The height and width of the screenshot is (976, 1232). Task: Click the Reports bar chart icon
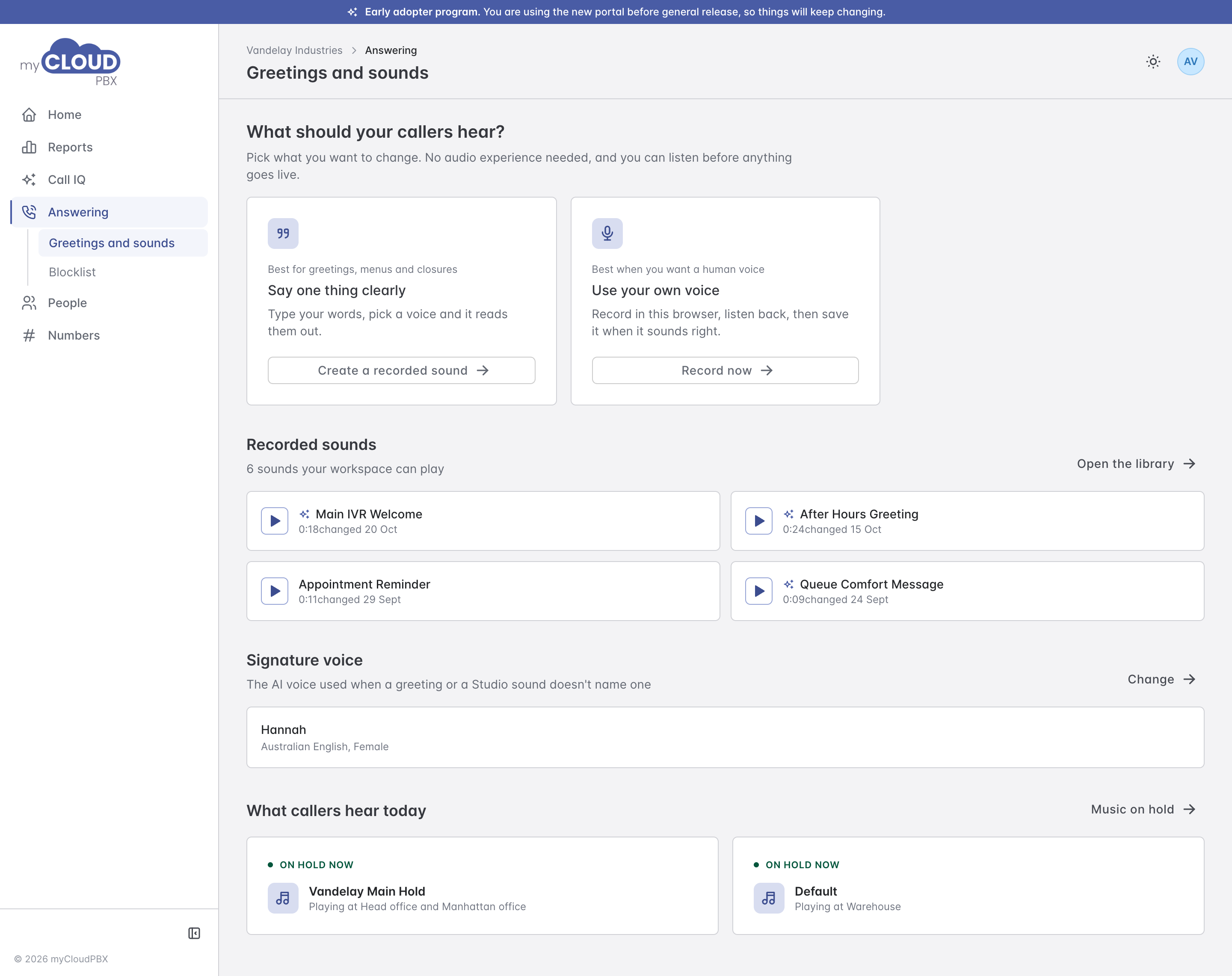[x=29, y=148]
